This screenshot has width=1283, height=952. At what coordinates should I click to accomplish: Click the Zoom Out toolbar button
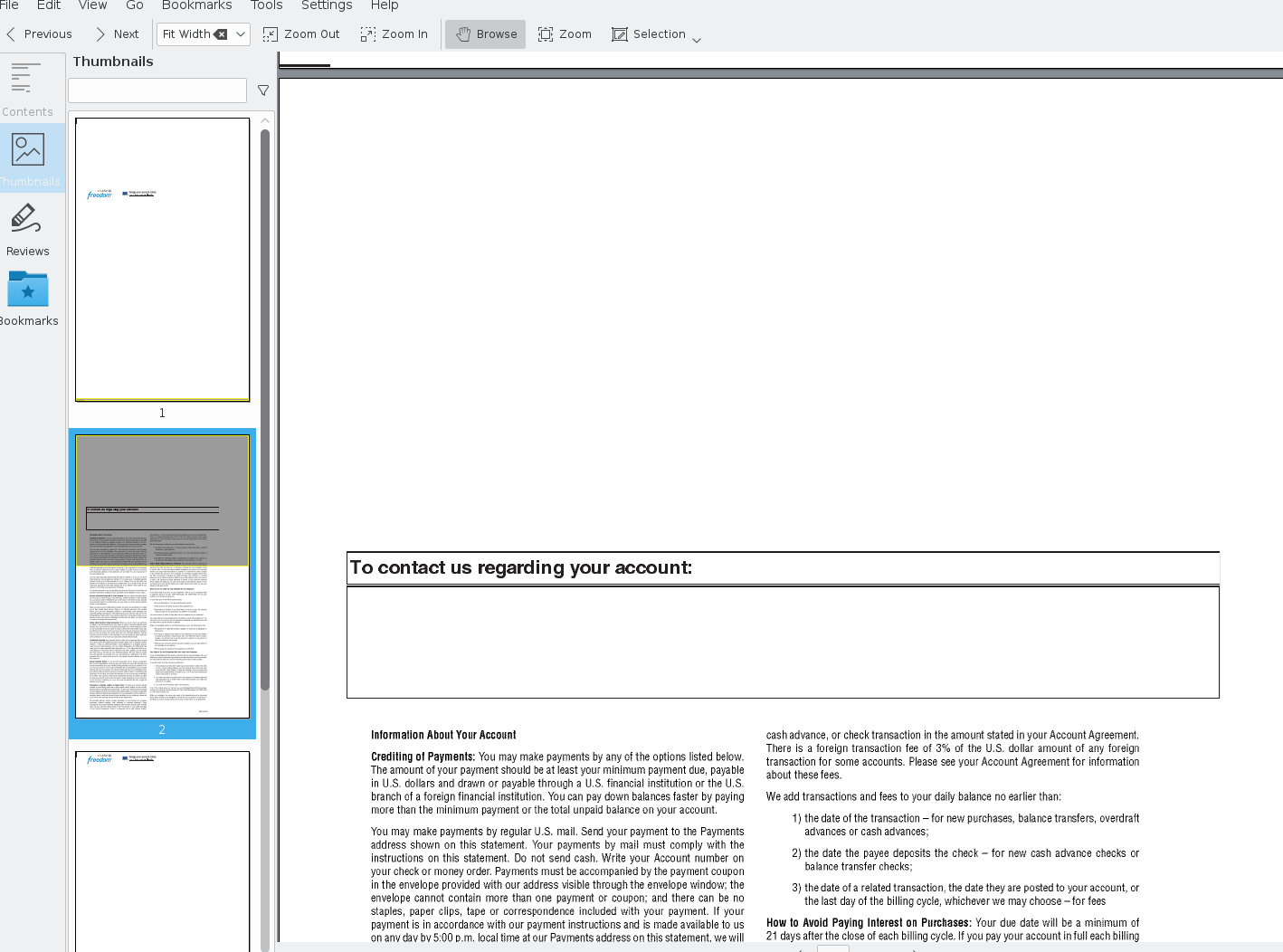click(301, 34)
